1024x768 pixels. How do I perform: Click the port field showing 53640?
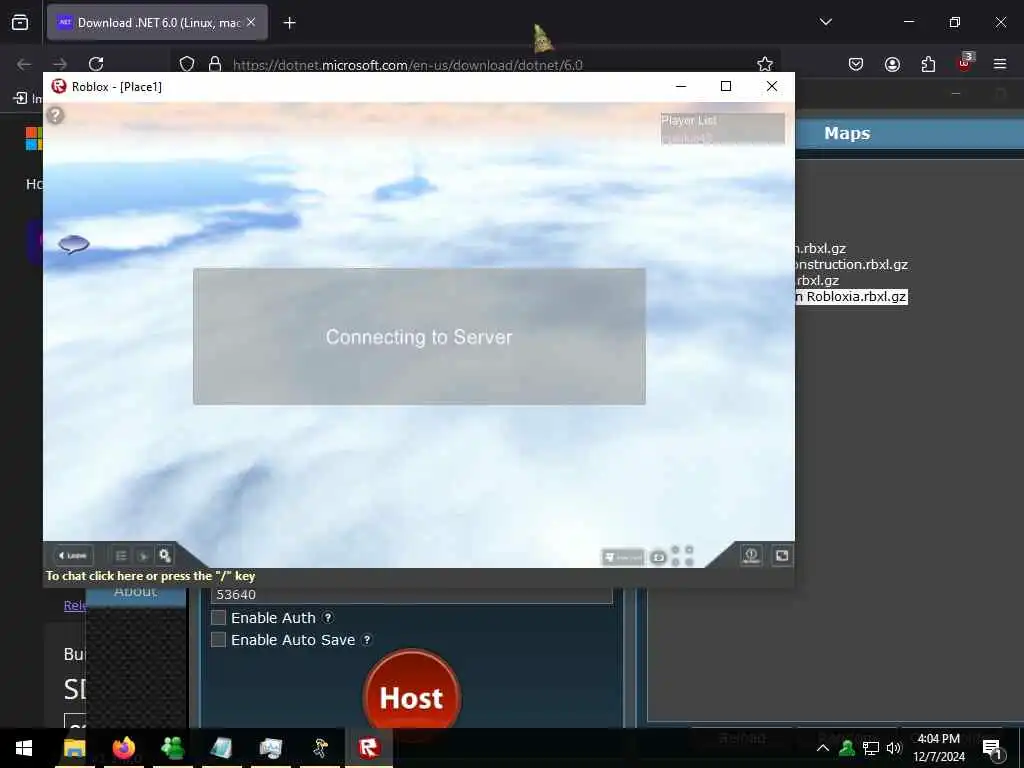click(411, 594)
